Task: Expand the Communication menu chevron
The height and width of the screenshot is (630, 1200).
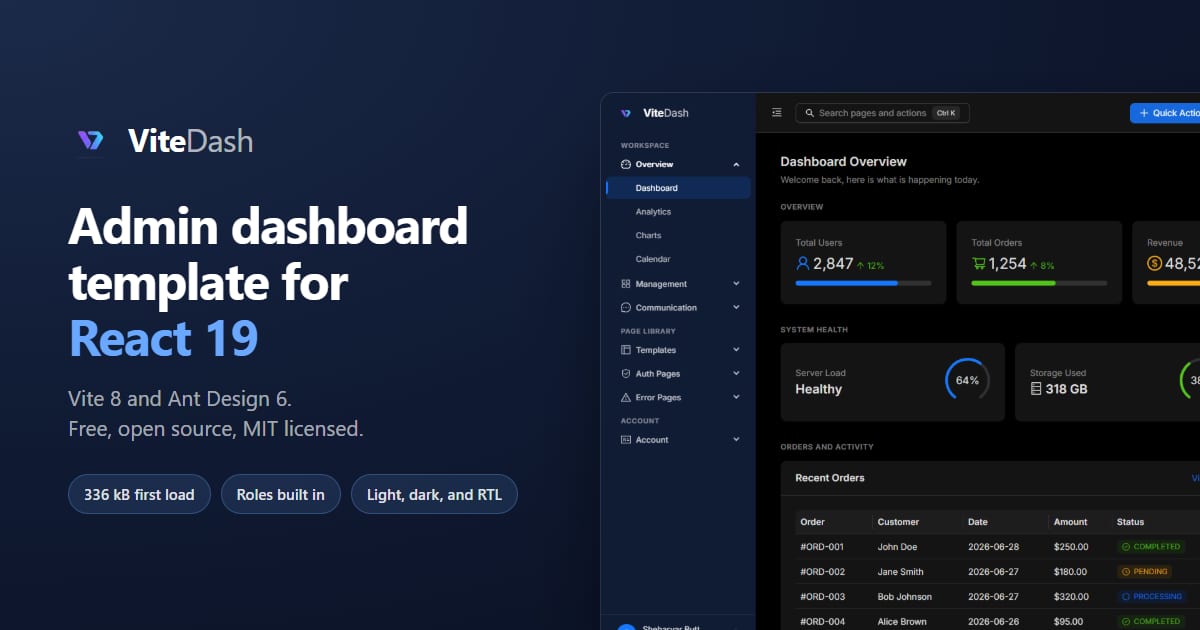Action: 736,308
